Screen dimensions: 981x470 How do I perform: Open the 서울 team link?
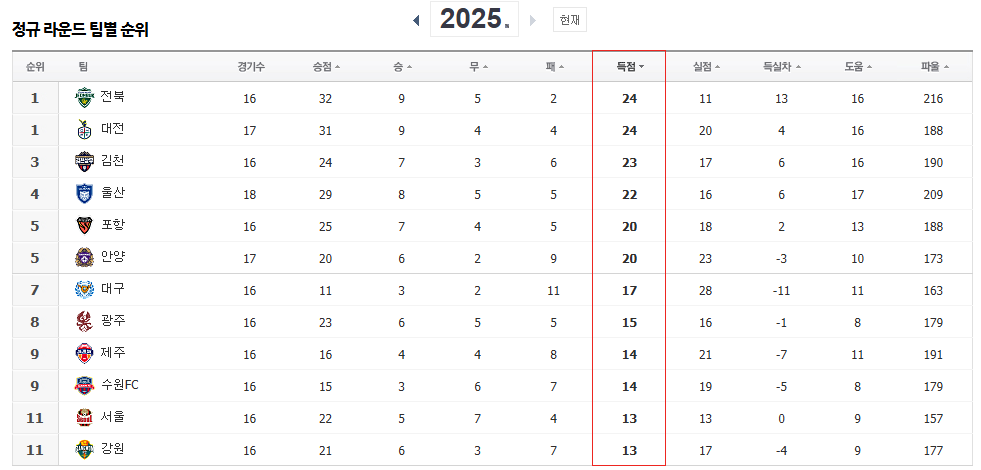(112, 417)
